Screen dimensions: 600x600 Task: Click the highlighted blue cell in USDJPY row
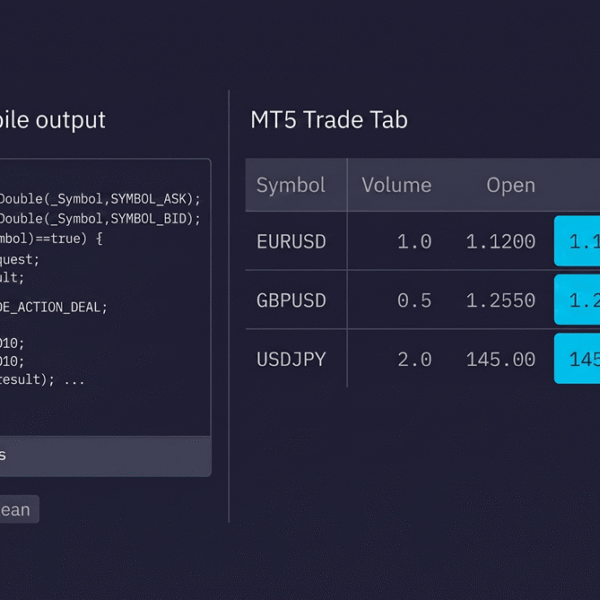pos(577,359)
